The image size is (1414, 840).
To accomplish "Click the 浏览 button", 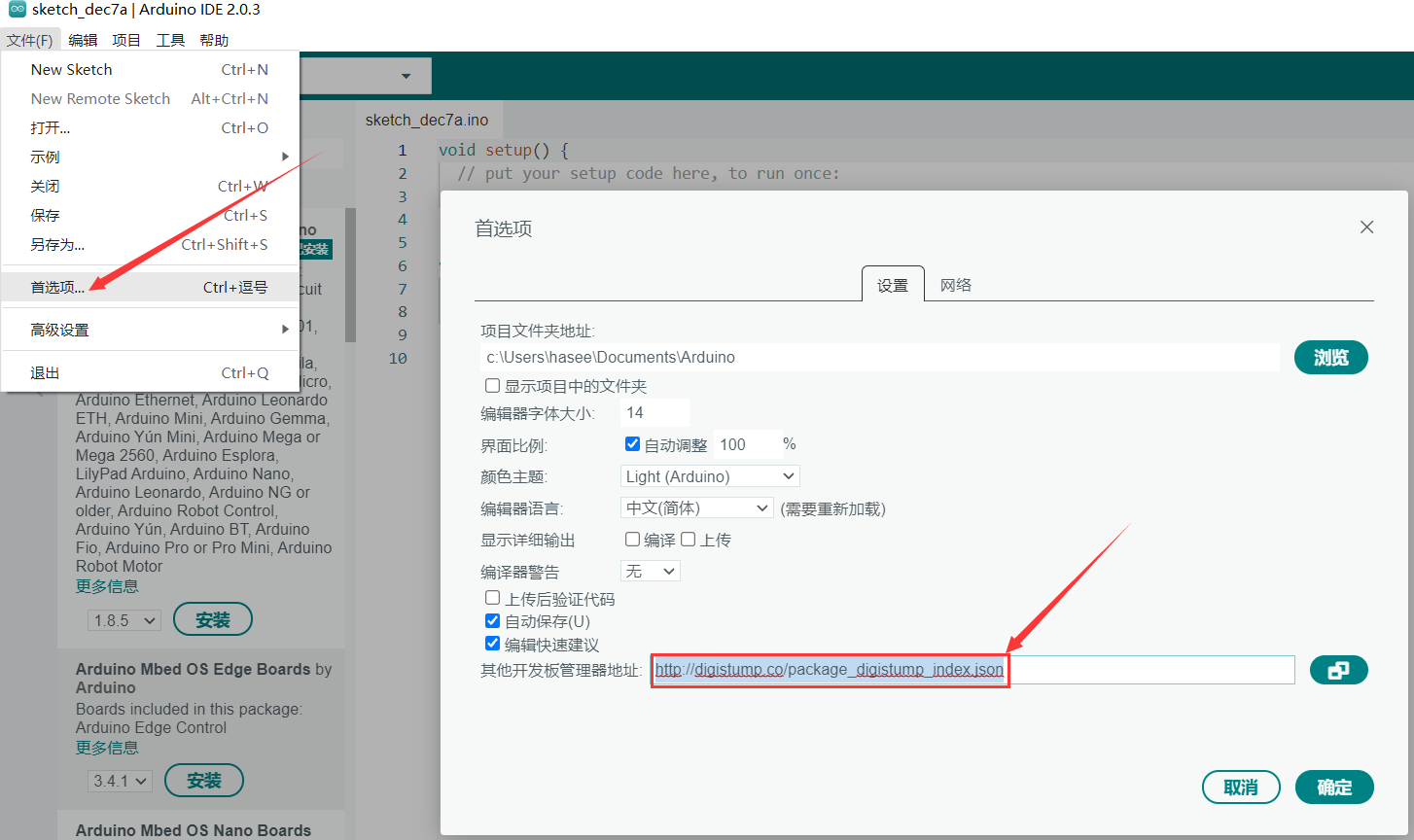I will [x=1330, y=357].
